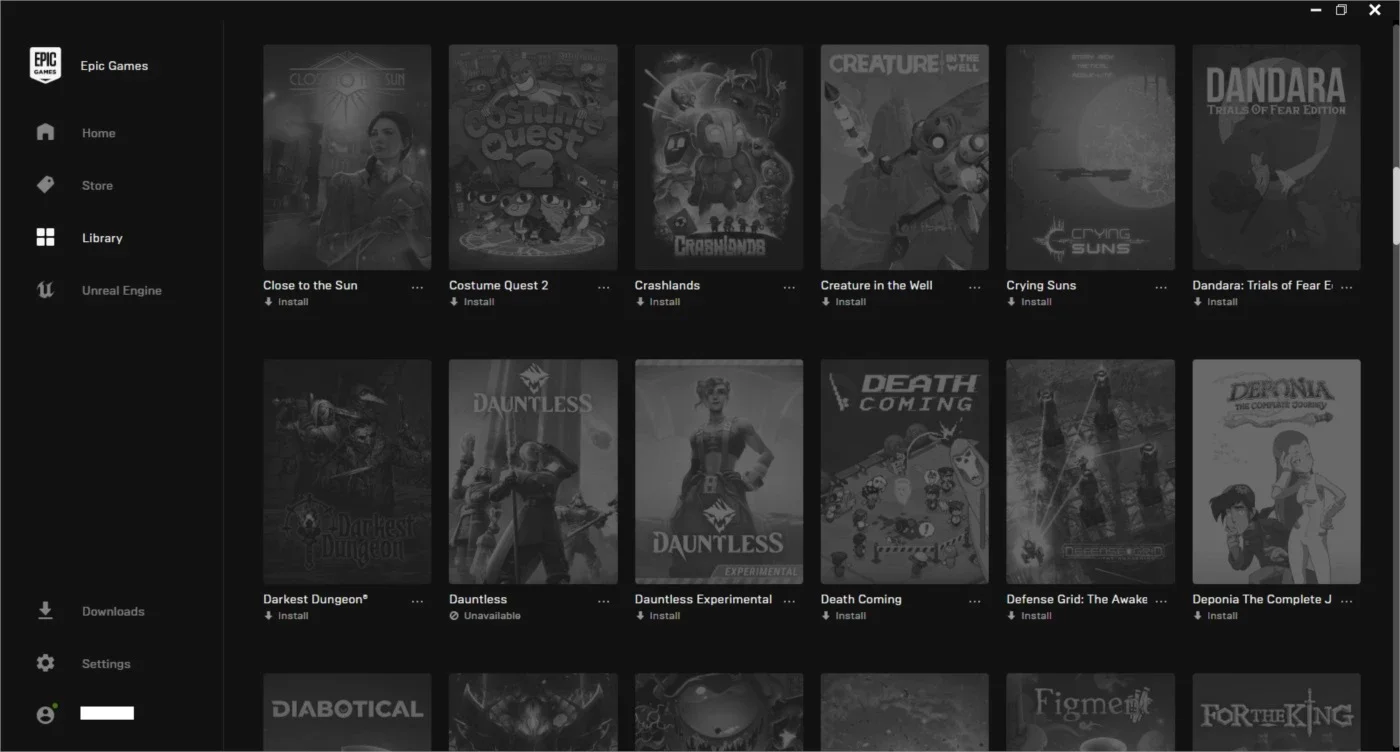Open the Downloads page
The height and width of the screenshot is (752, 1400).
click(113, 612)
